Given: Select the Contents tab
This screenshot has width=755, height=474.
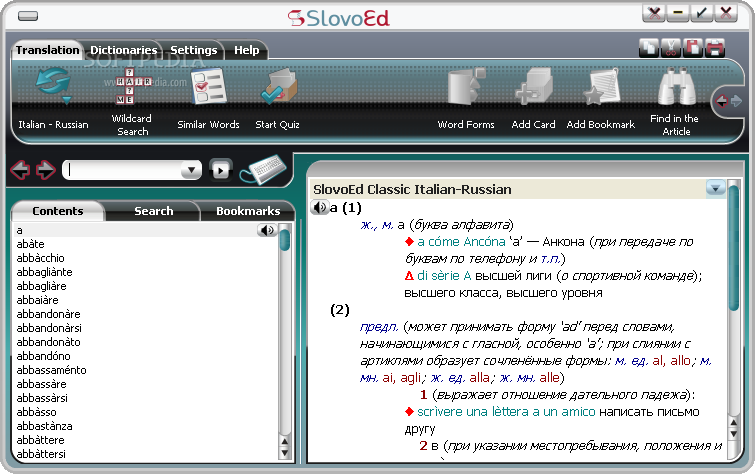Looking at the screenshot, I should pyautogui.click(x=58, y=211).
